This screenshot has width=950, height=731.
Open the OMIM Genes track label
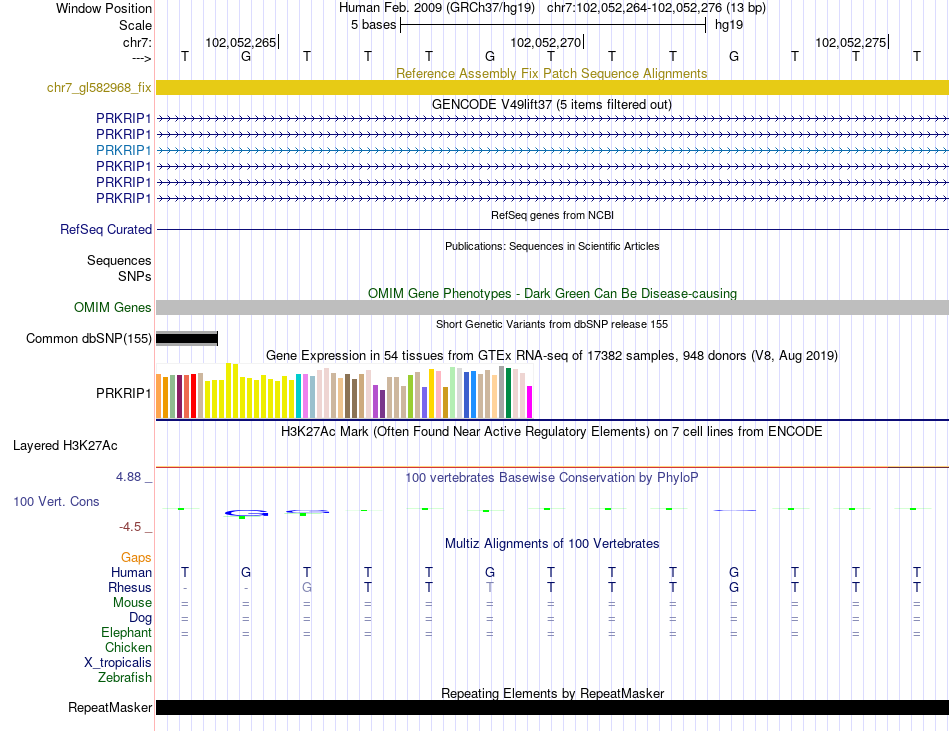pyautogui.click(x=113, y=308)
